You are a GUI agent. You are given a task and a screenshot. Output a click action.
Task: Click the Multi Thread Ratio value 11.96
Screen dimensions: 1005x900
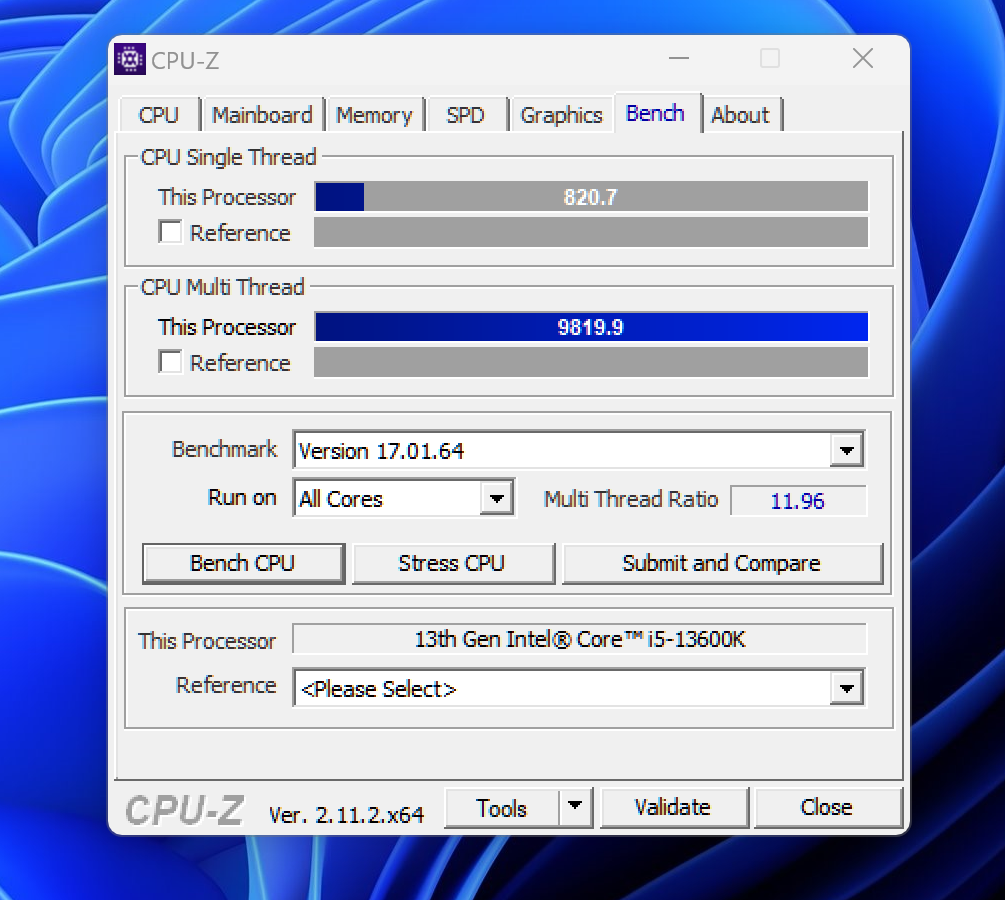pyautogui.click(x=798, y=501)
